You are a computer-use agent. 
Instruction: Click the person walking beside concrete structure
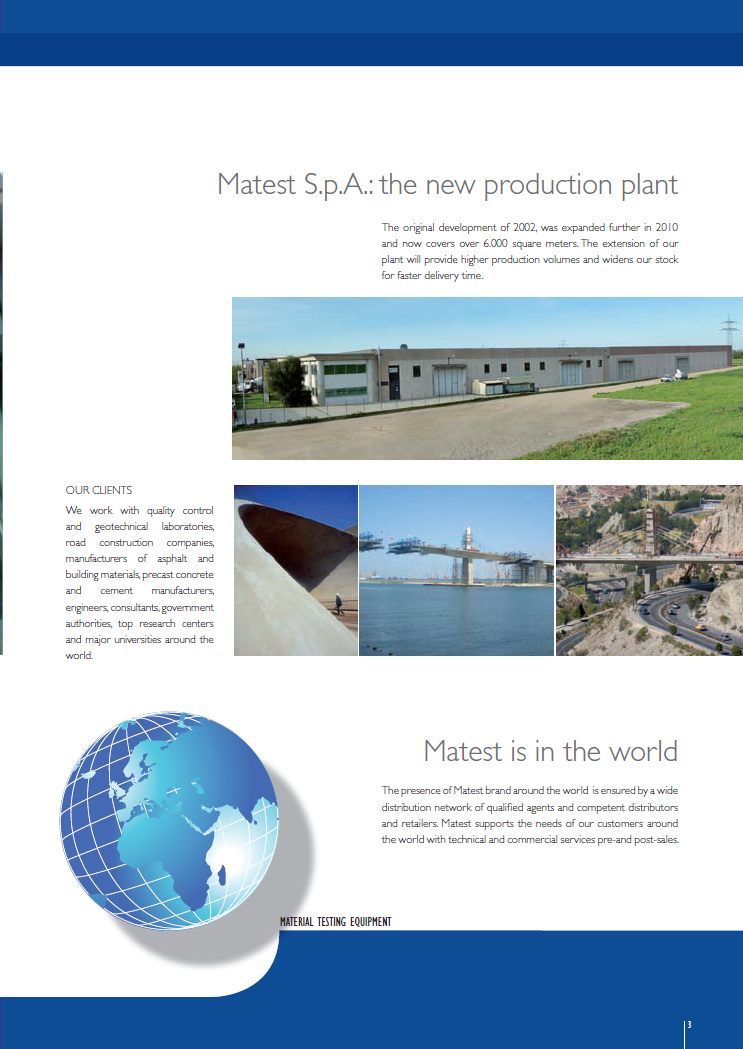337,603
